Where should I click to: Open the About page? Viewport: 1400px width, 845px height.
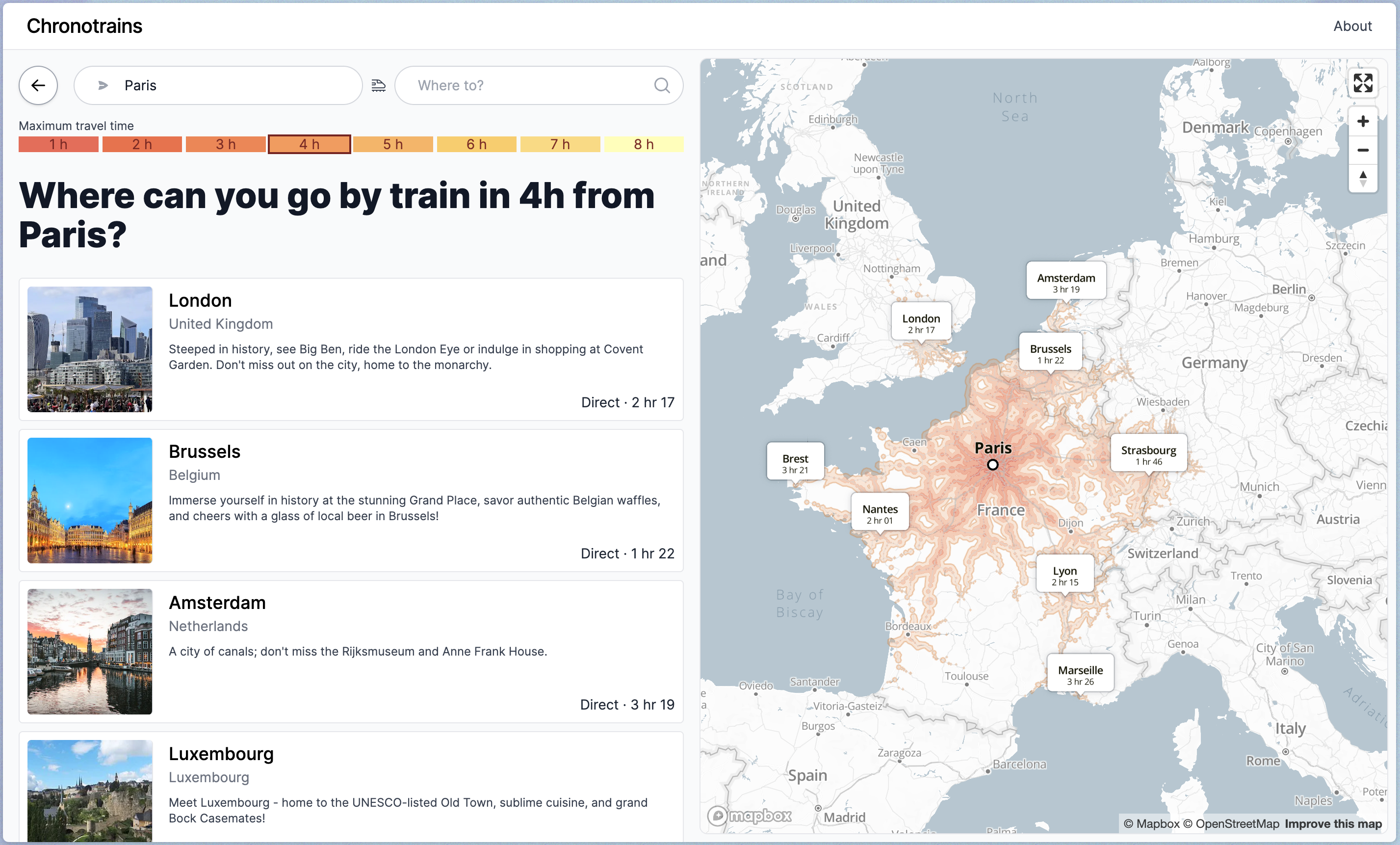1352,26
